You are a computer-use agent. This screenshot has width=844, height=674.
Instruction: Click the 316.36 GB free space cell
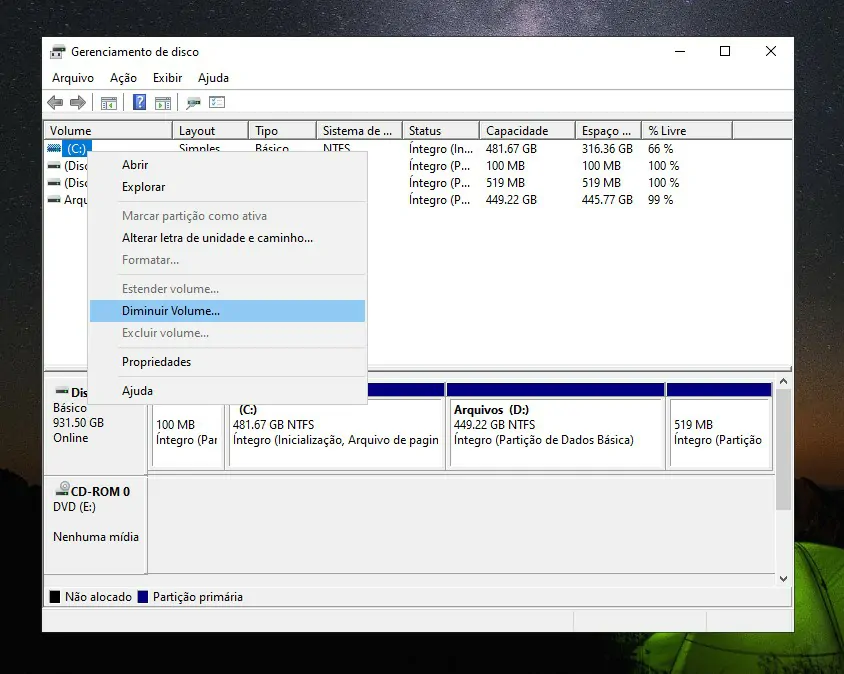click(x=607, y=149)
